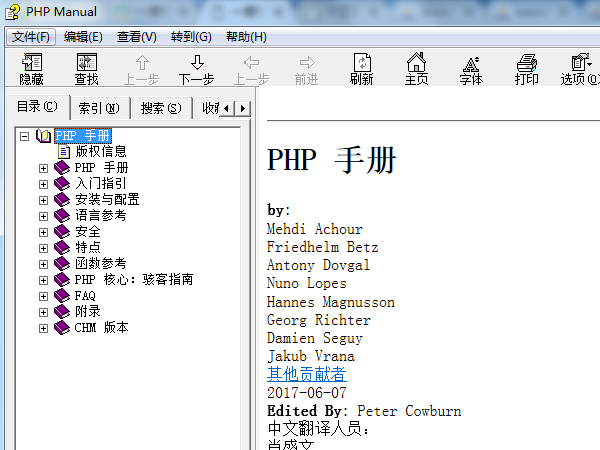Click the date 2017-06-07

[x=307, y=393]
